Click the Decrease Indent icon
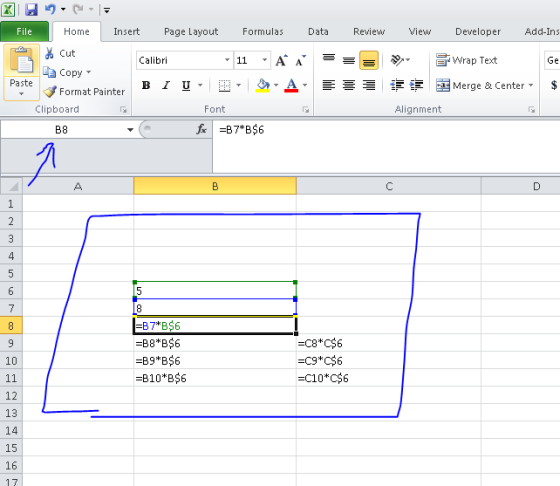This screenshot has width=560, height=486. pos(397,85)
